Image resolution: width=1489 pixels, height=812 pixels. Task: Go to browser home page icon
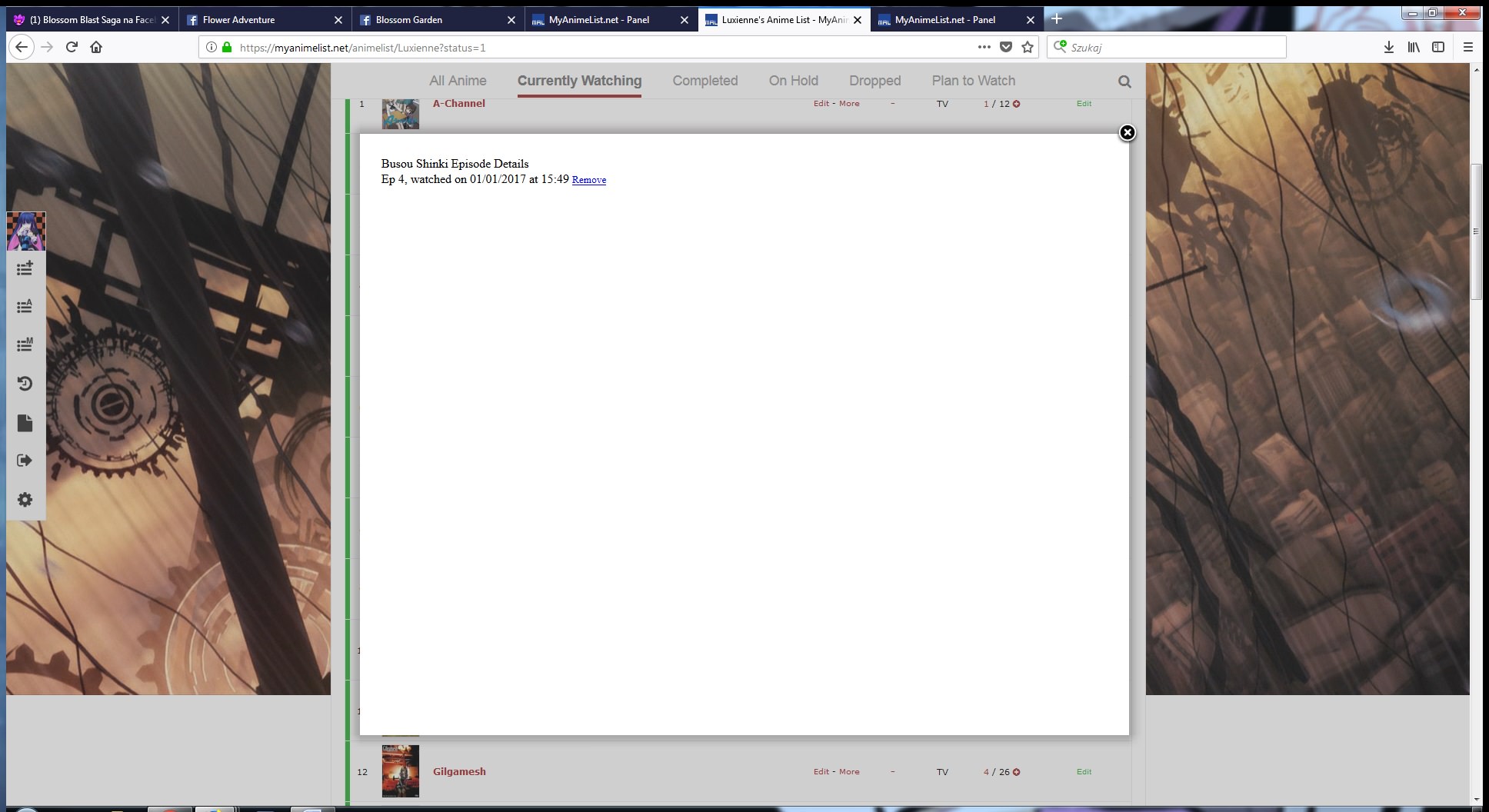click(x=96, y=47)
